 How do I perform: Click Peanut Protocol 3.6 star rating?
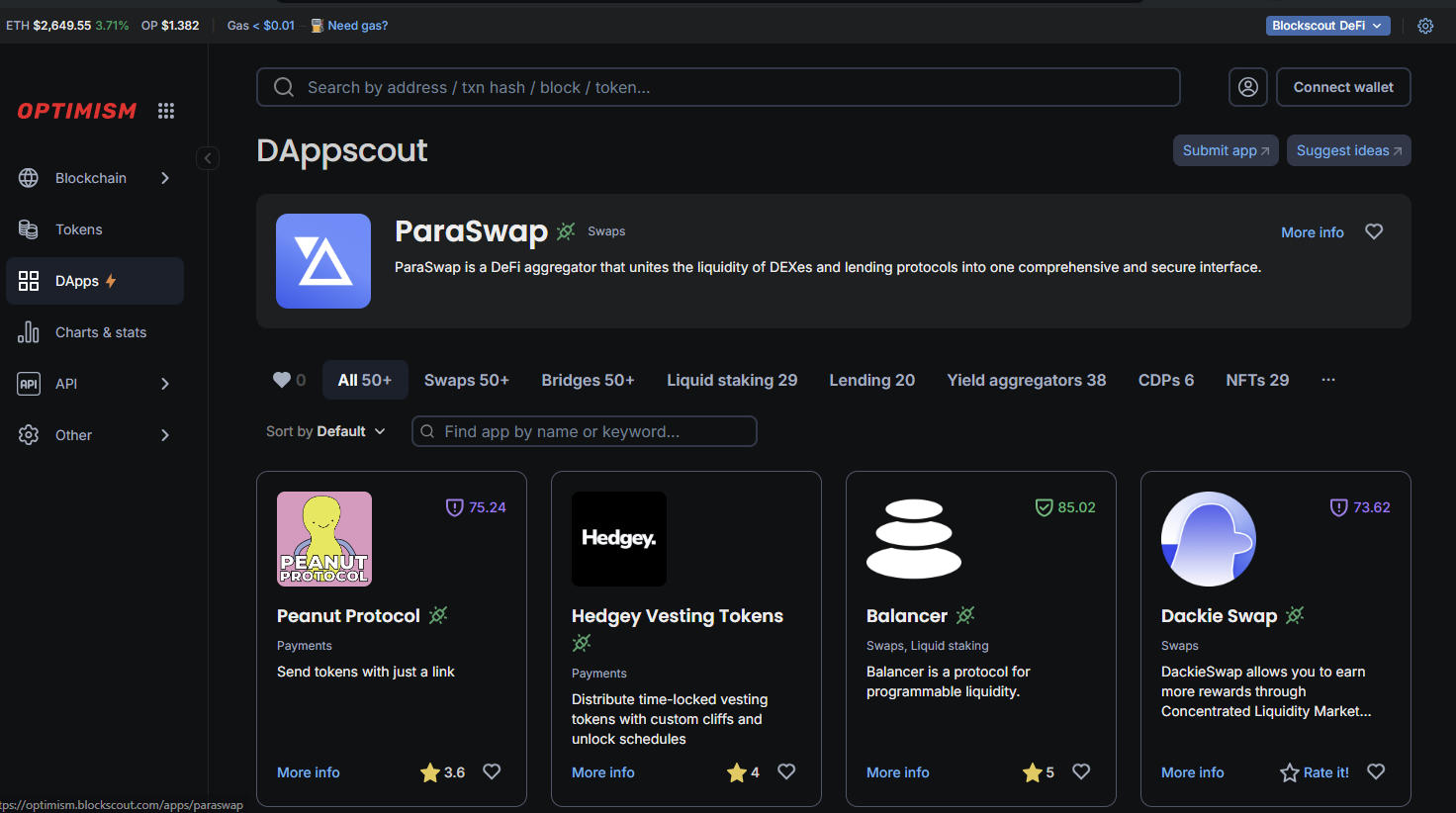[x=442, y=772]
